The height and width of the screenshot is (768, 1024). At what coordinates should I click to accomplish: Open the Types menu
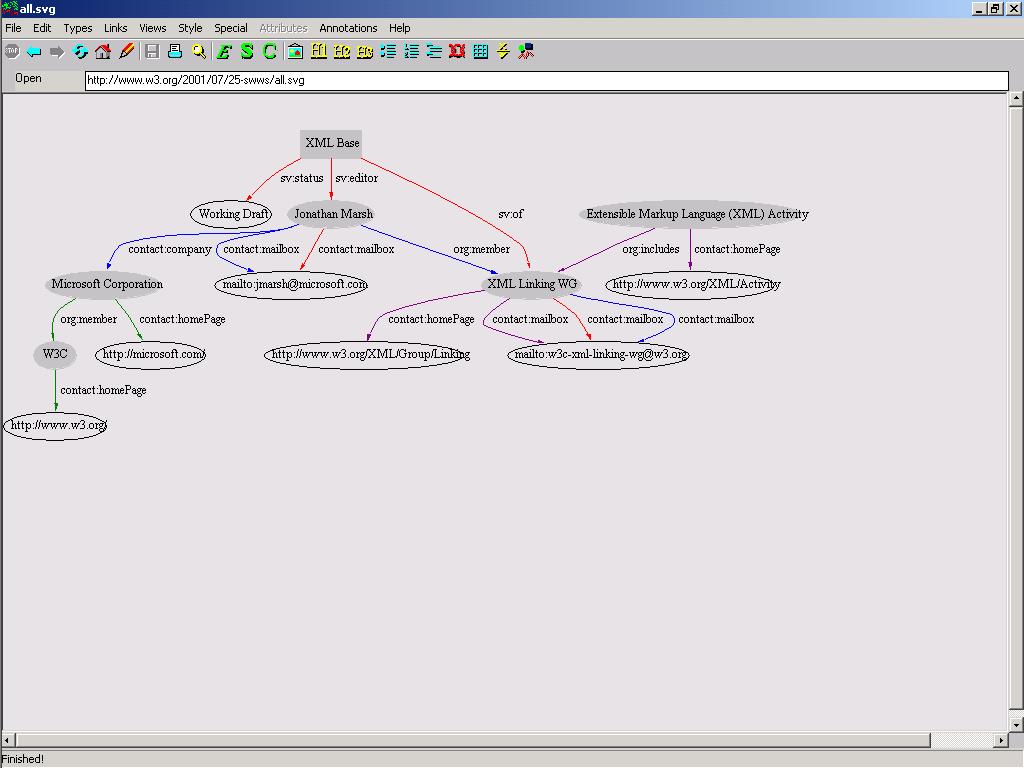point(77,28)
